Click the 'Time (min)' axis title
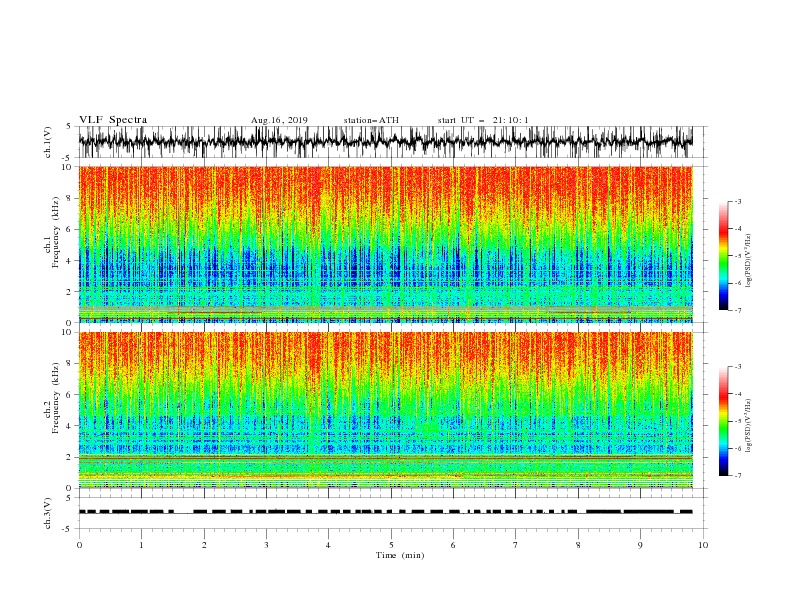 coord(400,555)
